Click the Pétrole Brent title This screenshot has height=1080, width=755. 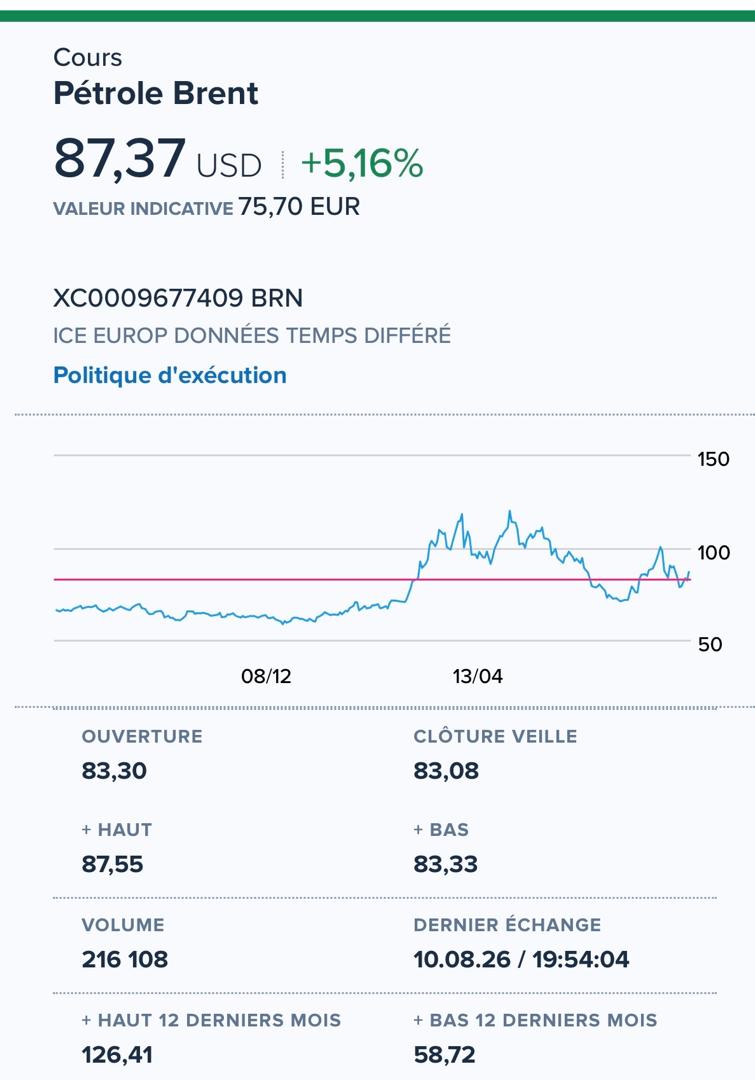tap(156, 93)
